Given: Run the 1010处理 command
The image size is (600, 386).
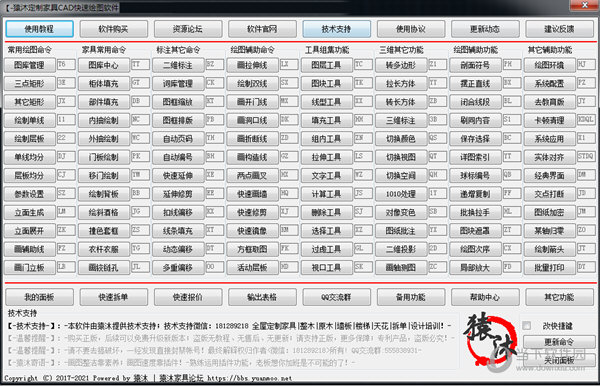Looking at the screenshot, I should [x=401, y=194].
